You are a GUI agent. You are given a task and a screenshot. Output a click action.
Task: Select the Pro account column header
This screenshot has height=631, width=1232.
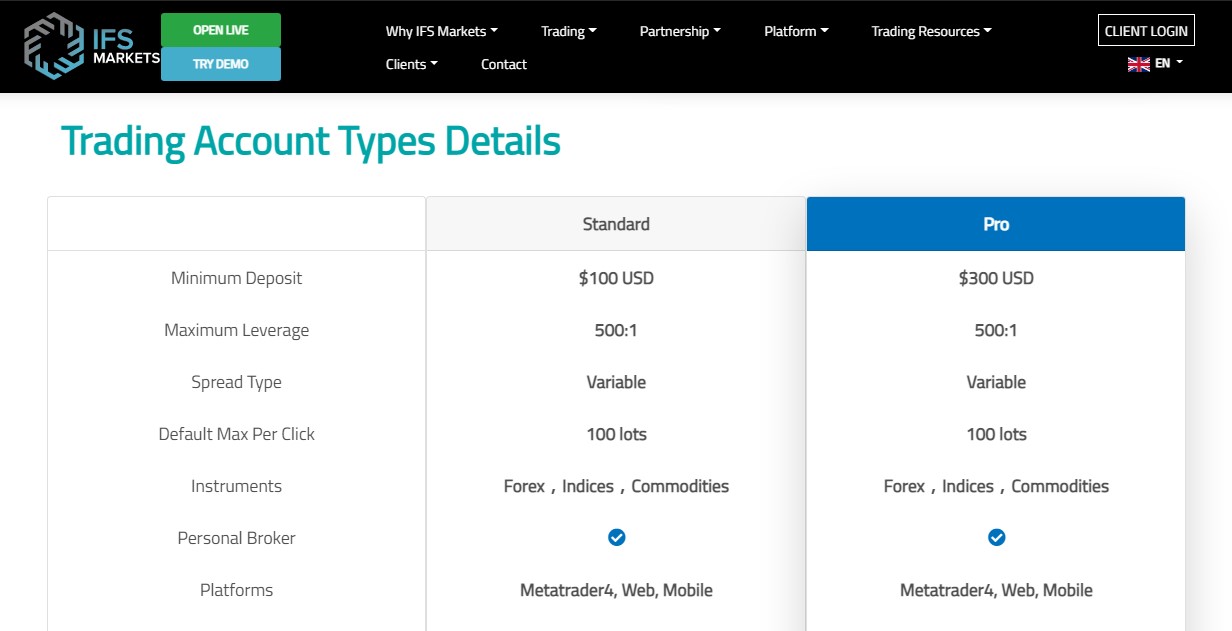click(x=996, y=224)
